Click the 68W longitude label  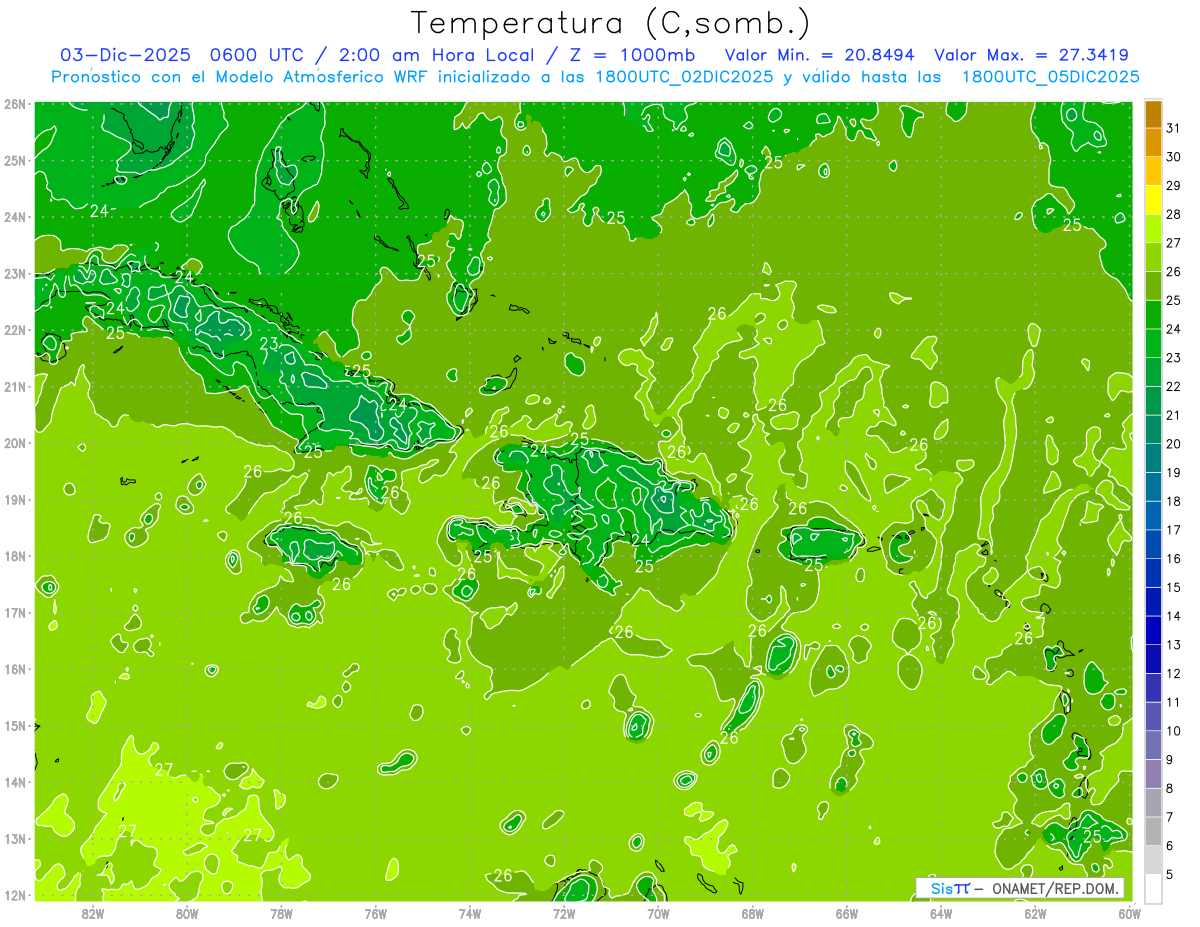point(752,913)
